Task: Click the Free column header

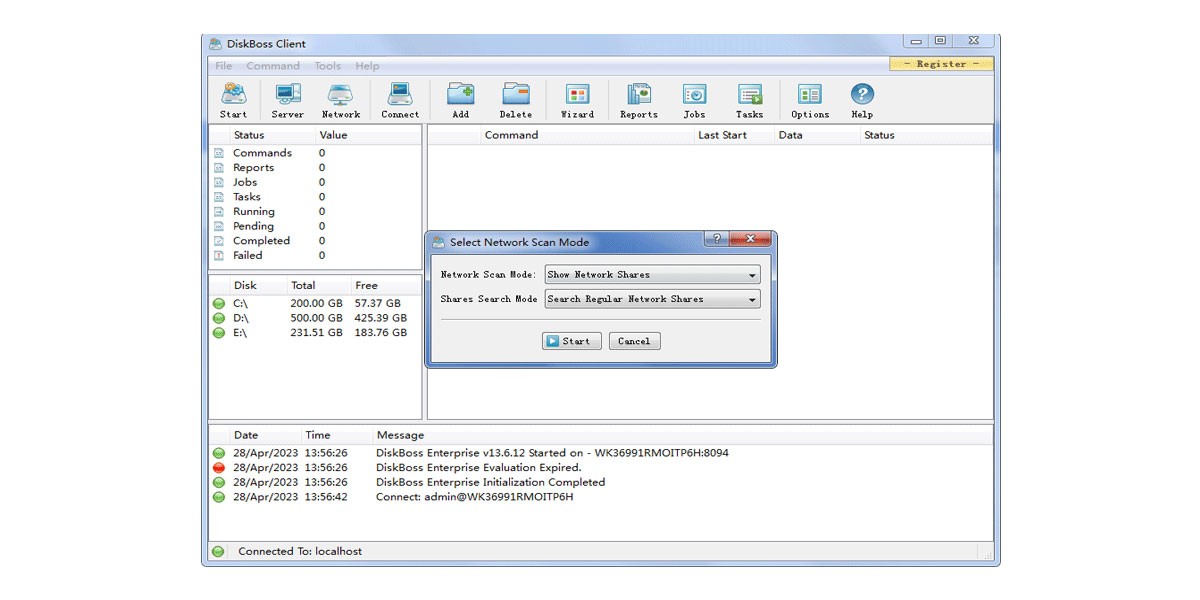Action: point(366,285)
